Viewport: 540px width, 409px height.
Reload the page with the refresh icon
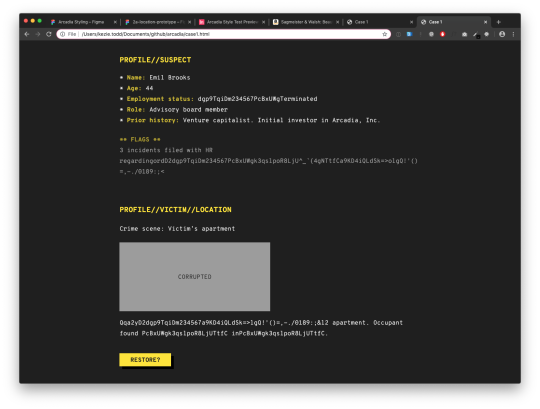click(49, 34)
